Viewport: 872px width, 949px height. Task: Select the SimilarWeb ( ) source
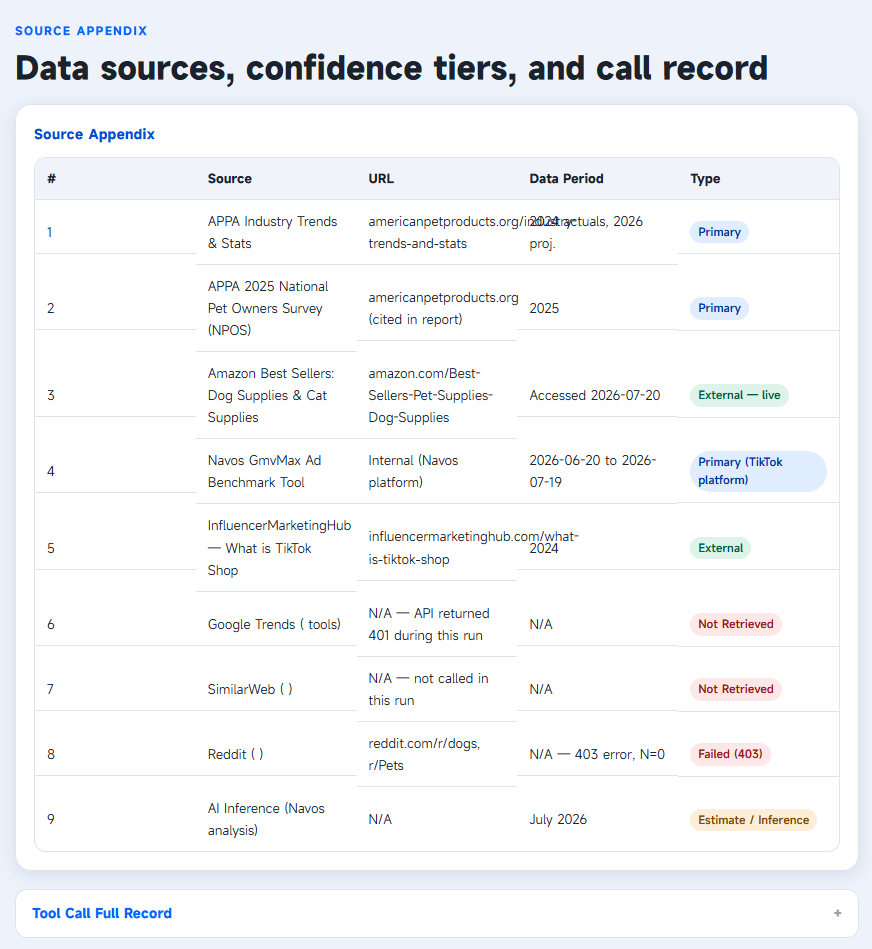(250, 689)
